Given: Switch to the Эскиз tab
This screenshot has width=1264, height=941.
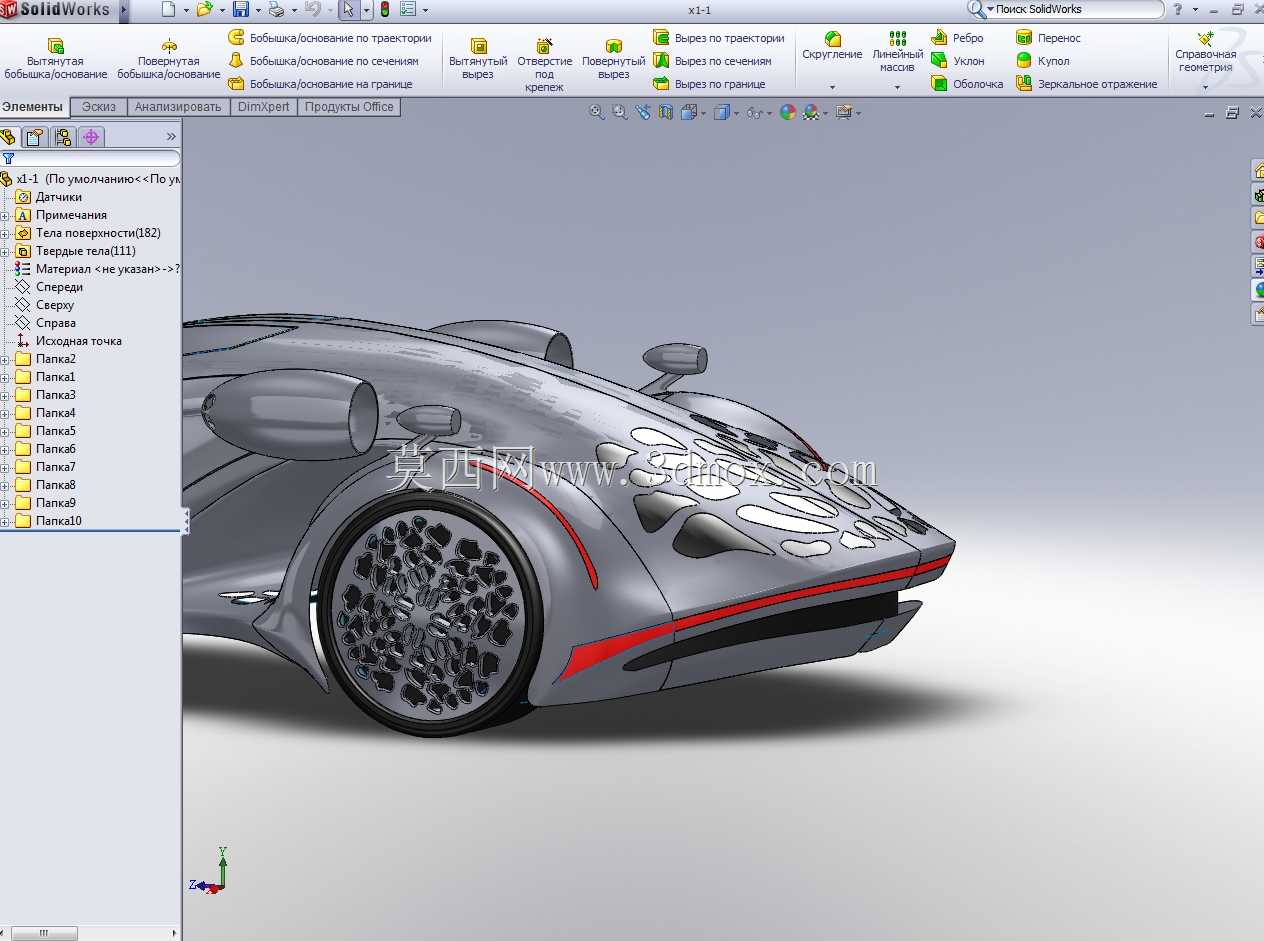Looking at the screenshot, I should (99, 107).
